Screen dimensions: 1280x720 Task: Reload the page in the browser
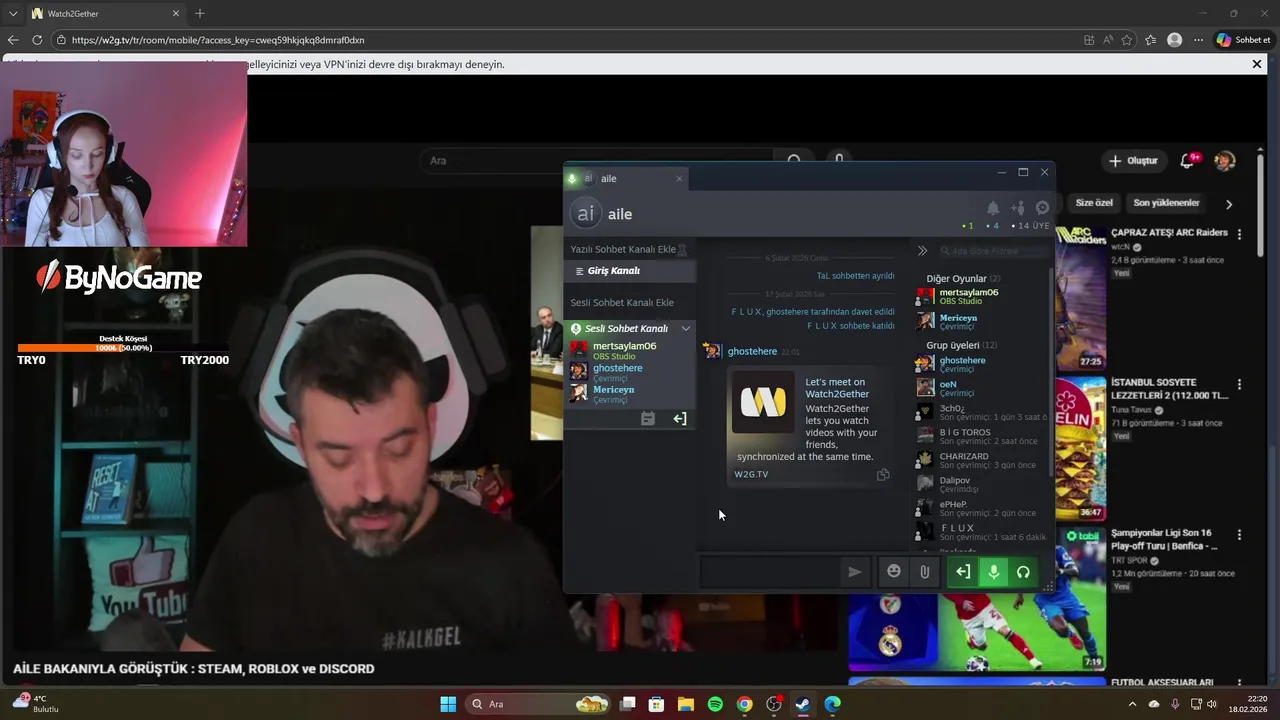tap(37, 40)
